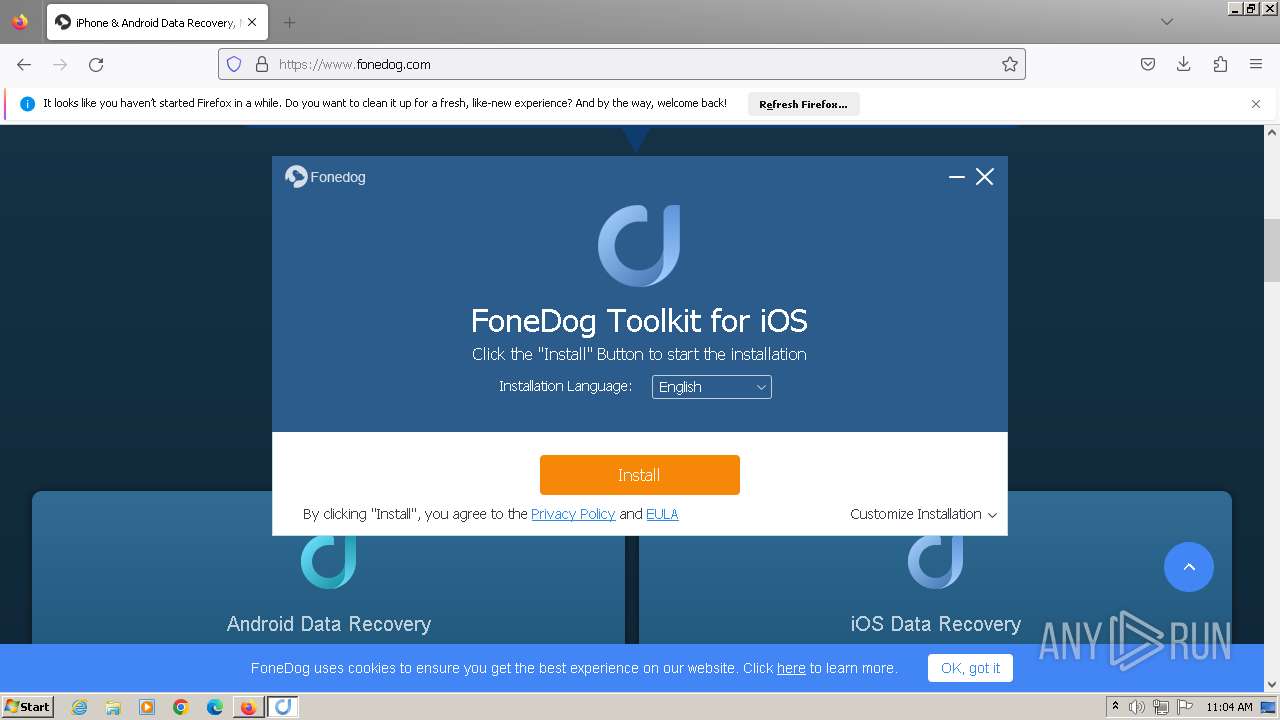
Task: Click Refresh Firefox button
Action: click(803, 104)
